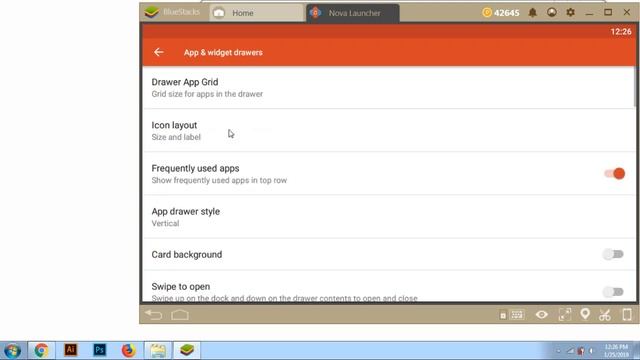
Task: Open Firefox from the taskbar
Action: (x=128, y=350)
